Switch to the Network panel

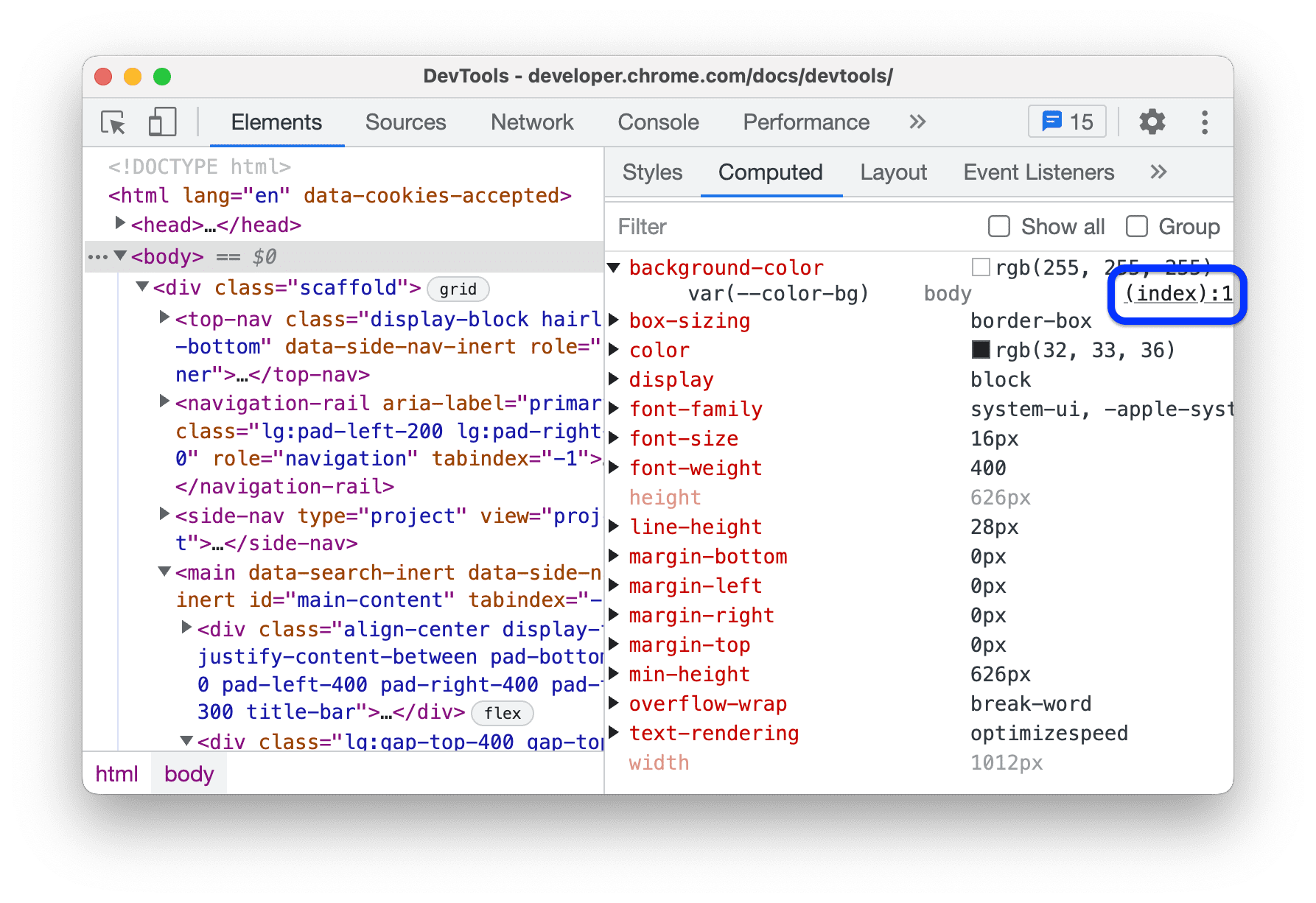(532, 122)
